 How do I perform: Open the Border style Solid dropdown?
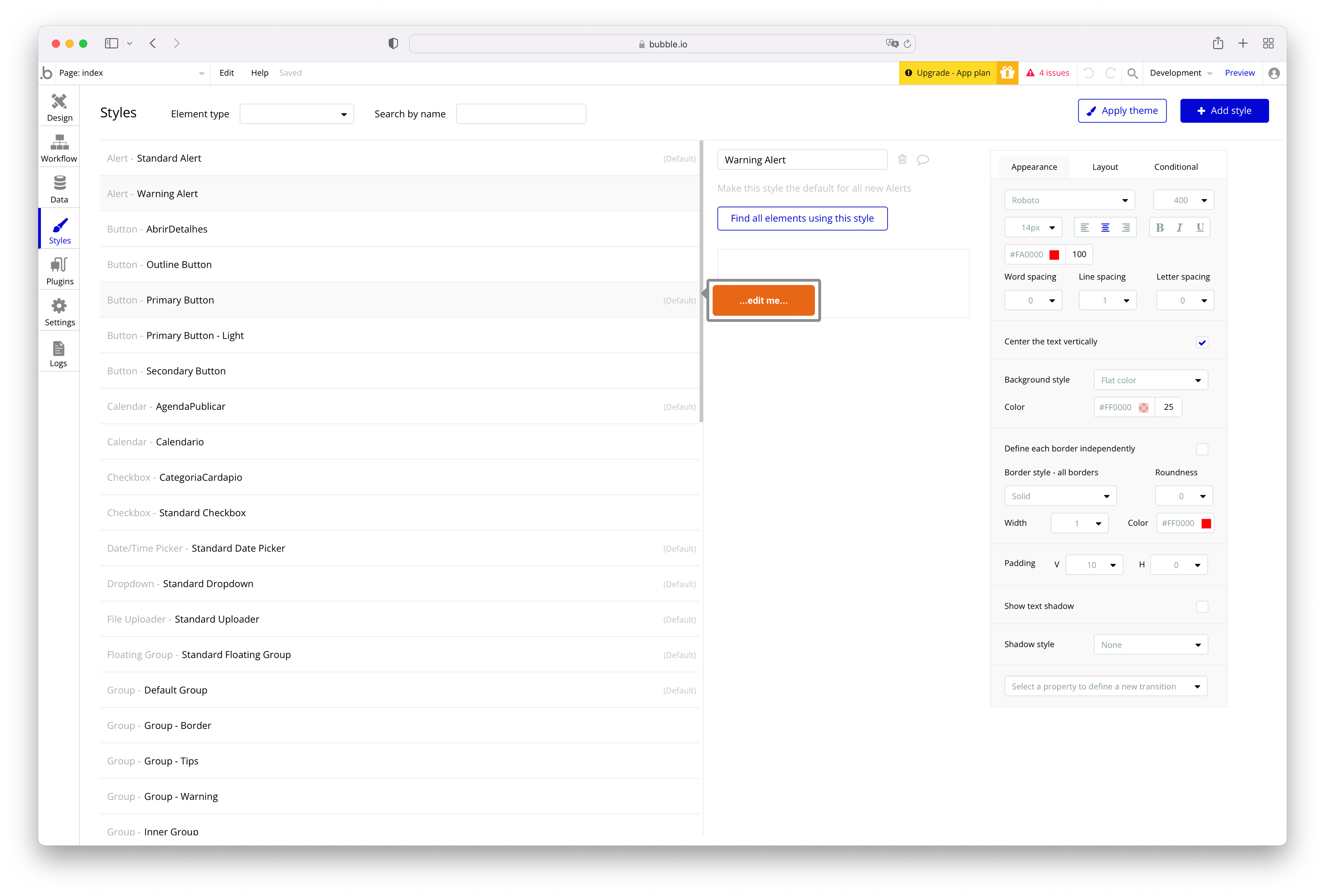(1060, 496)
